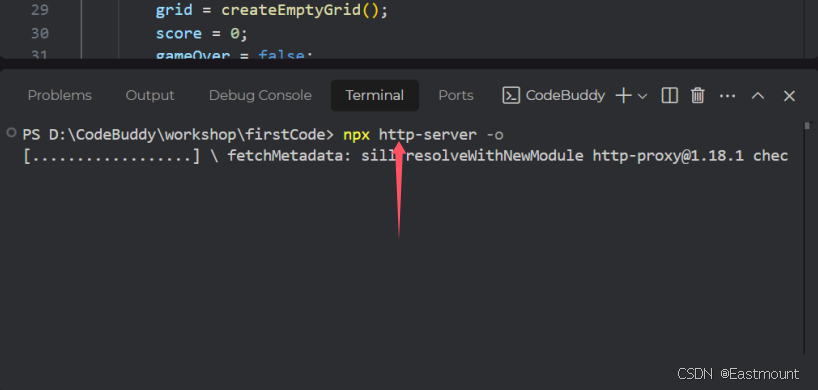Switch to the Ports tab
Viewport: 818px width, 390px height.
click(x=455, y=95)
